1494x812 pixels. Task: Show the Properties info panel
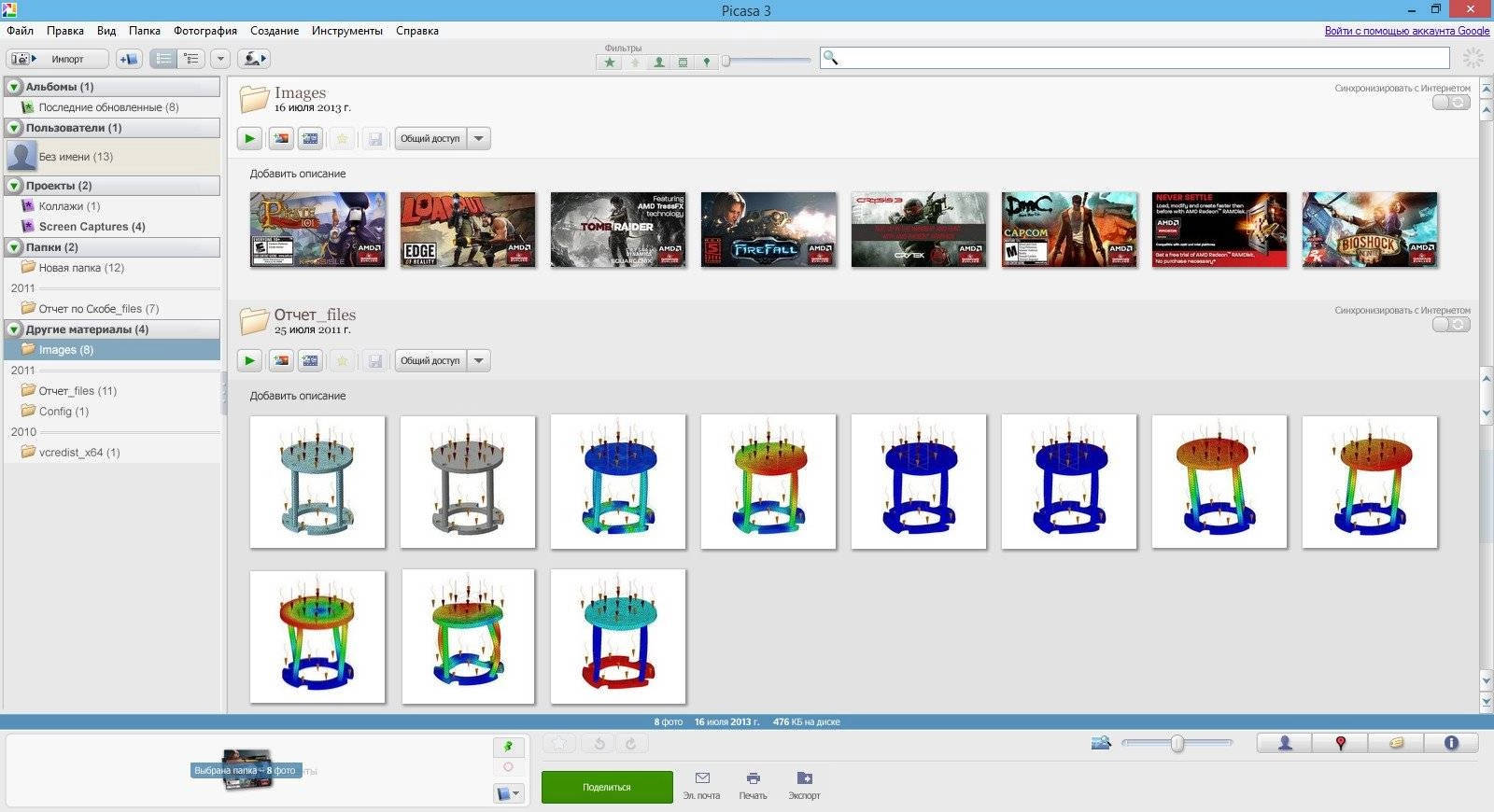(1451, 743)
